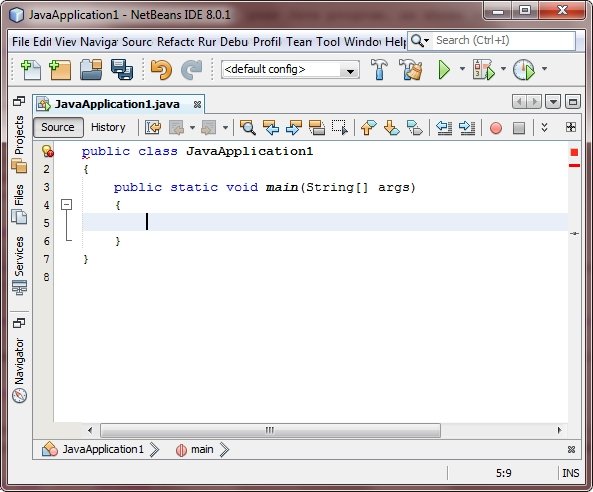Screen dimensions: 593x492
Task: Click the Profile Project icon
Action: 524,70
